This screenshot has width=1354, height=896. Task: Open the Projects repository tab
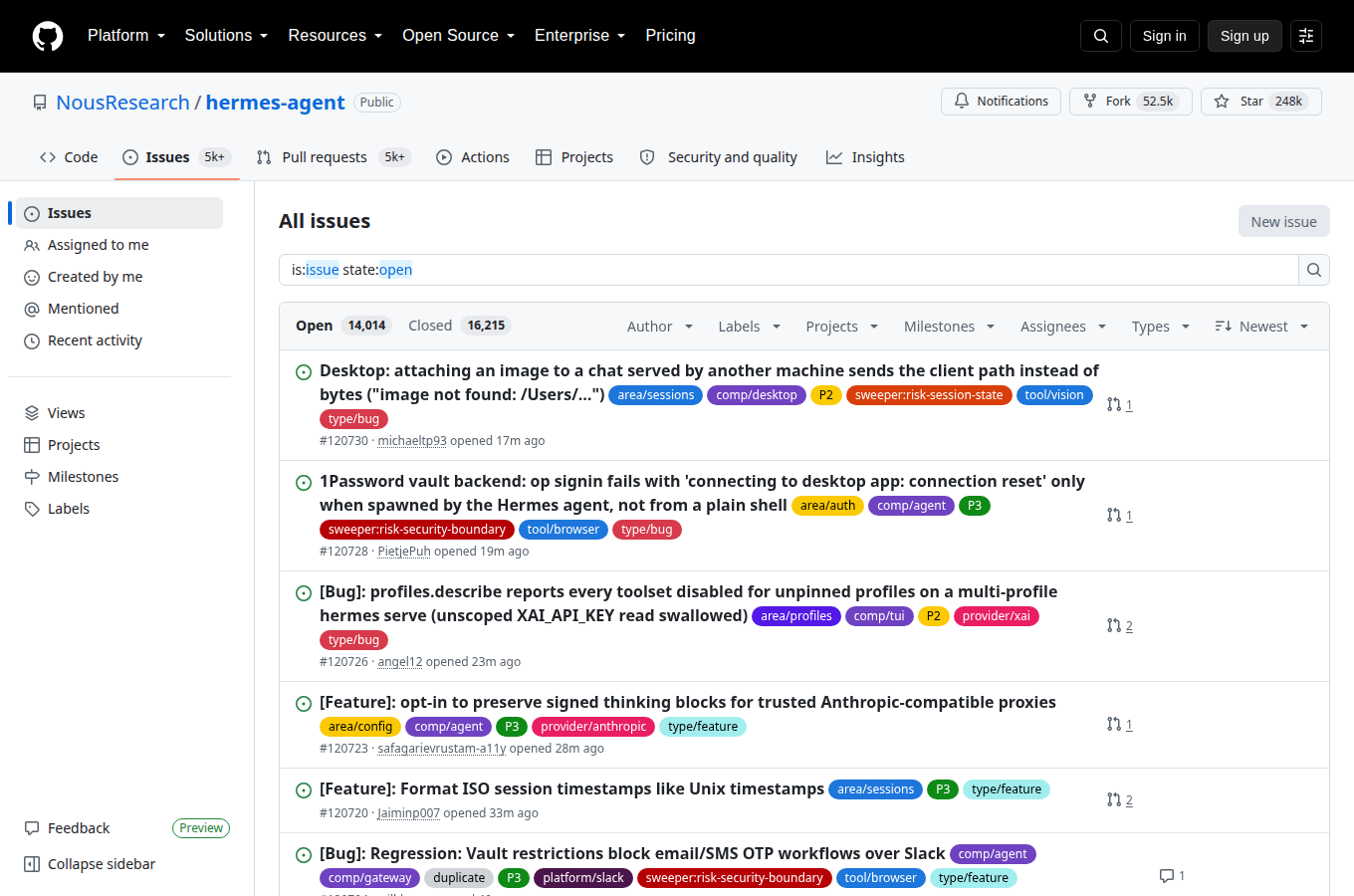[x=574, y=157]
